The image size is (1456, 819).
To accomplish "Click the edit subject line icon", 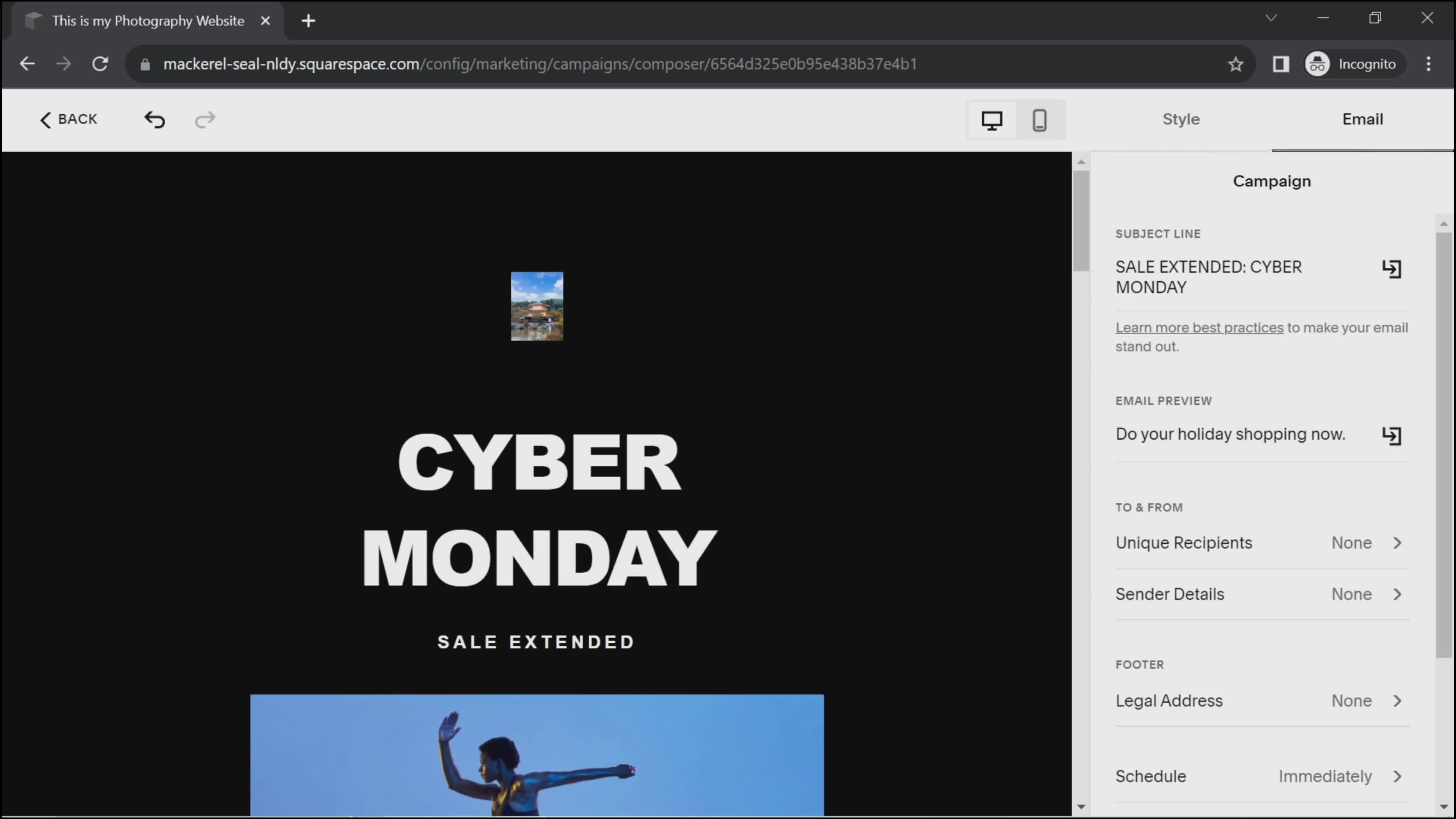I will pos(1392,267).
